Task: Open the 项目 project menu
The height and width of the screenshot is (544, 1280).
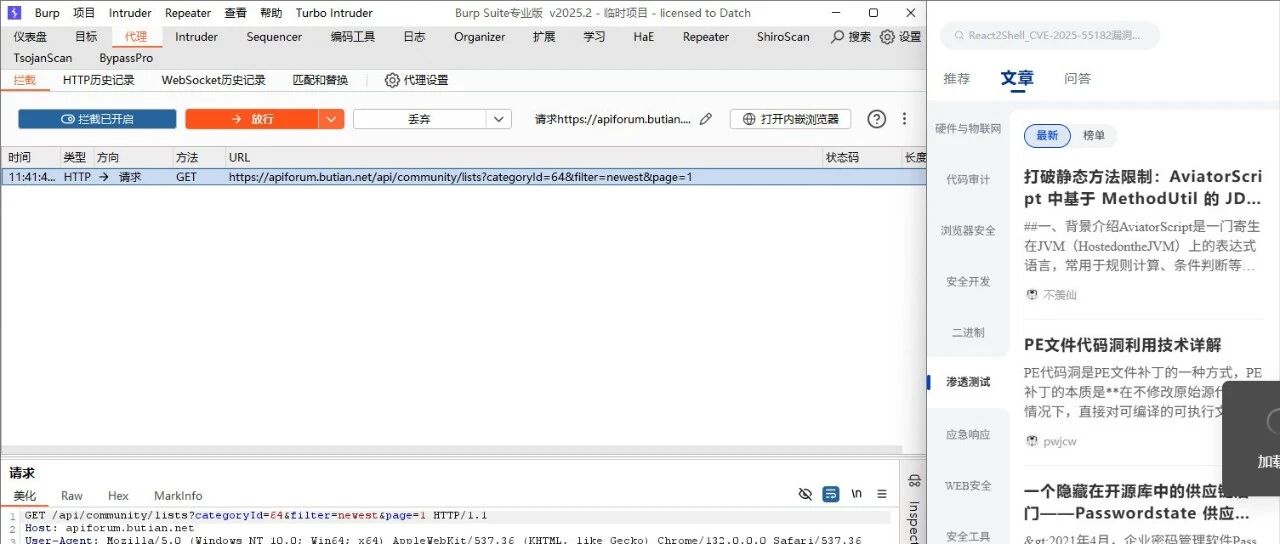Action: coord(84,13)
